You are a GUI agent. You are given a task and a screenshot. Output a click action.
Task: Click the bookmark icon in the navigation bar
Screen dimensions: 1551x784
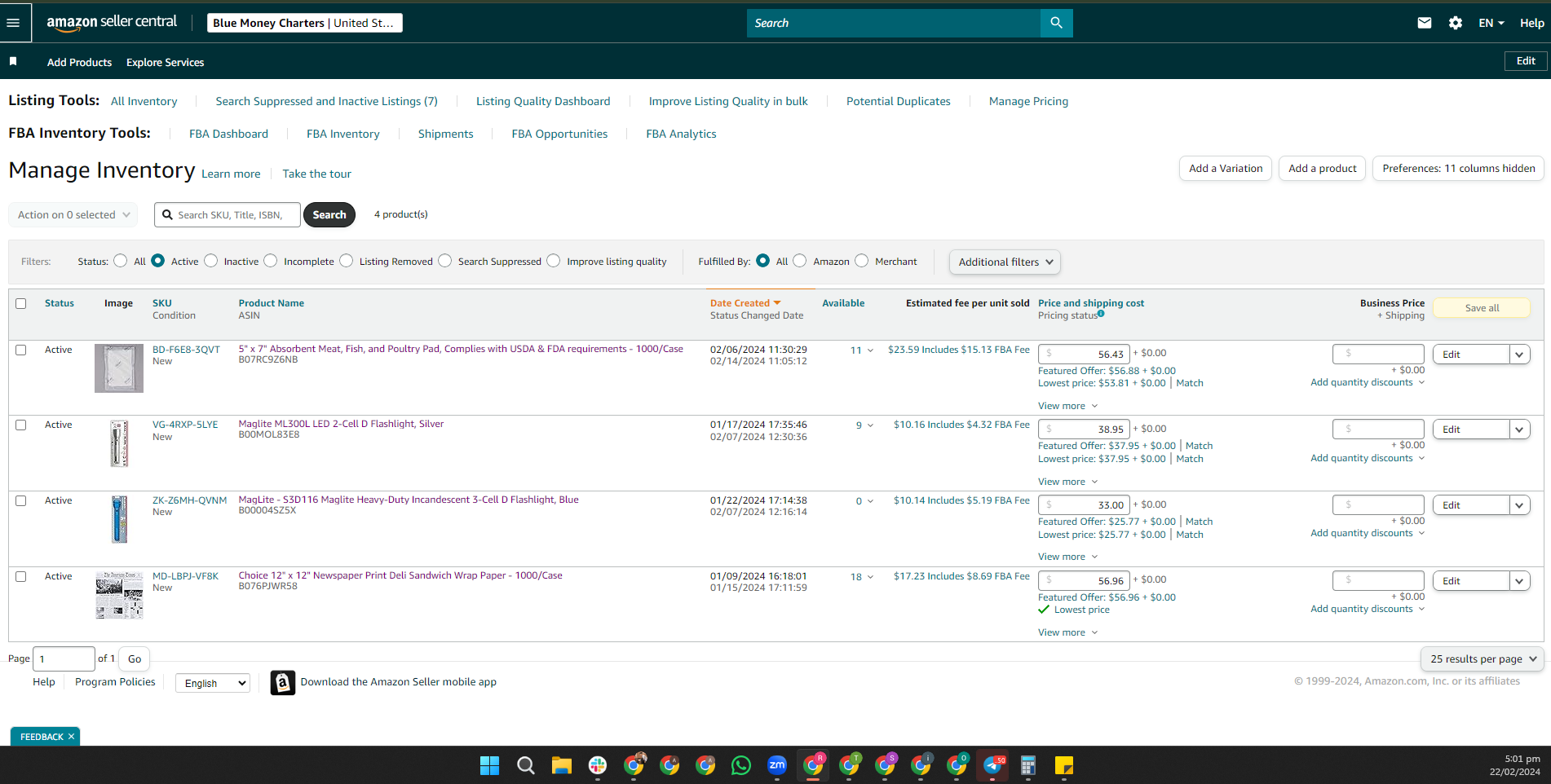tap(13, 61)
